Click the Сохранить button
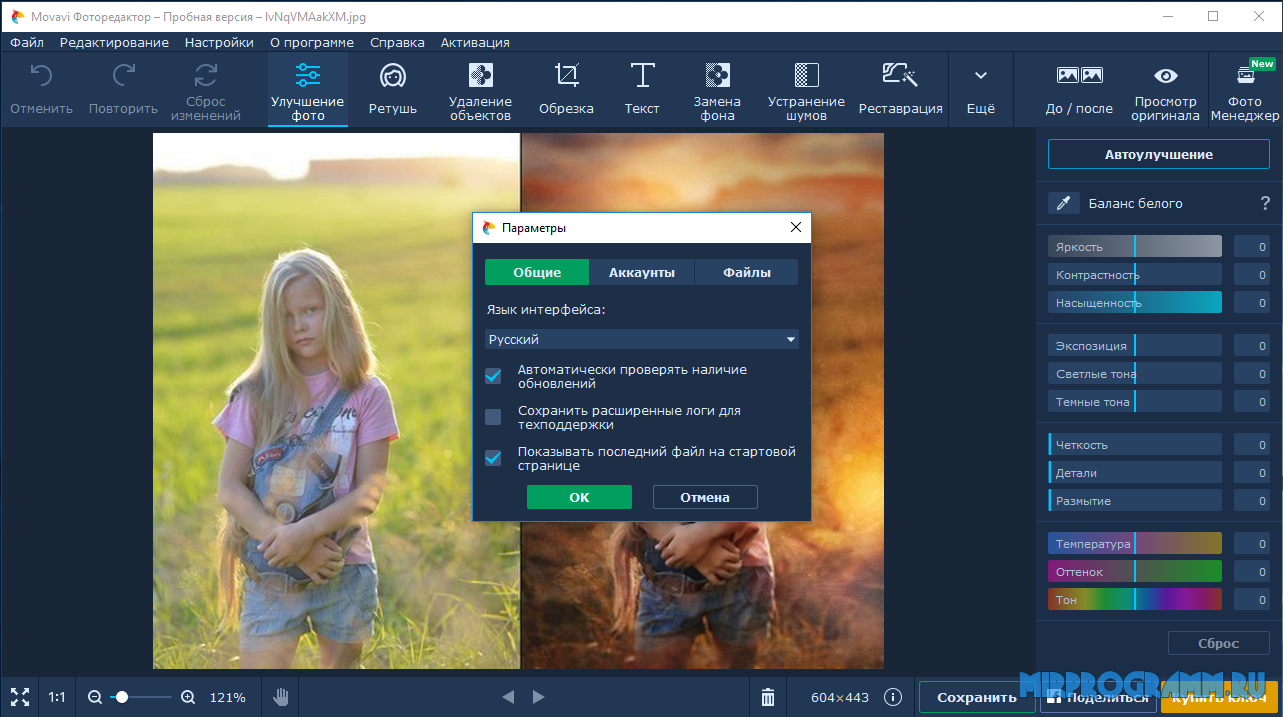Viewport: 1283px width, 717px height. [977, 697]
